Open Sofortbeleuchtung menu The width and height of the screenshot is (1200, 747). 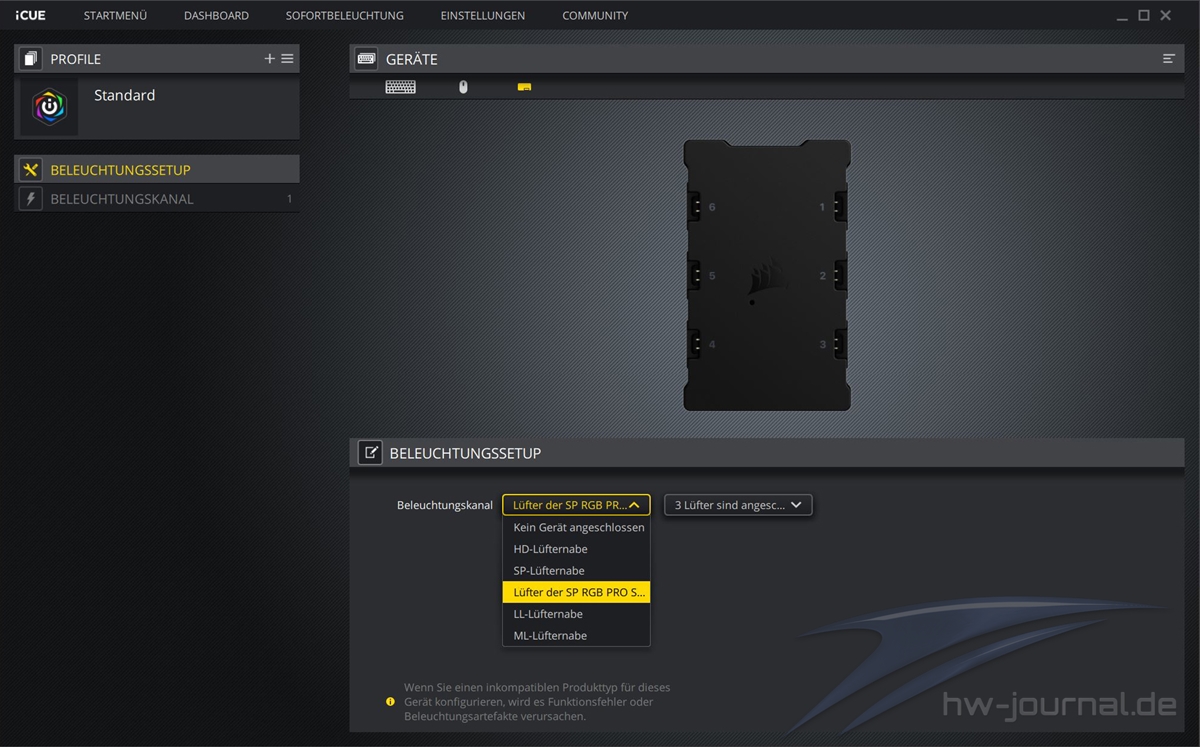pos(345,16)
